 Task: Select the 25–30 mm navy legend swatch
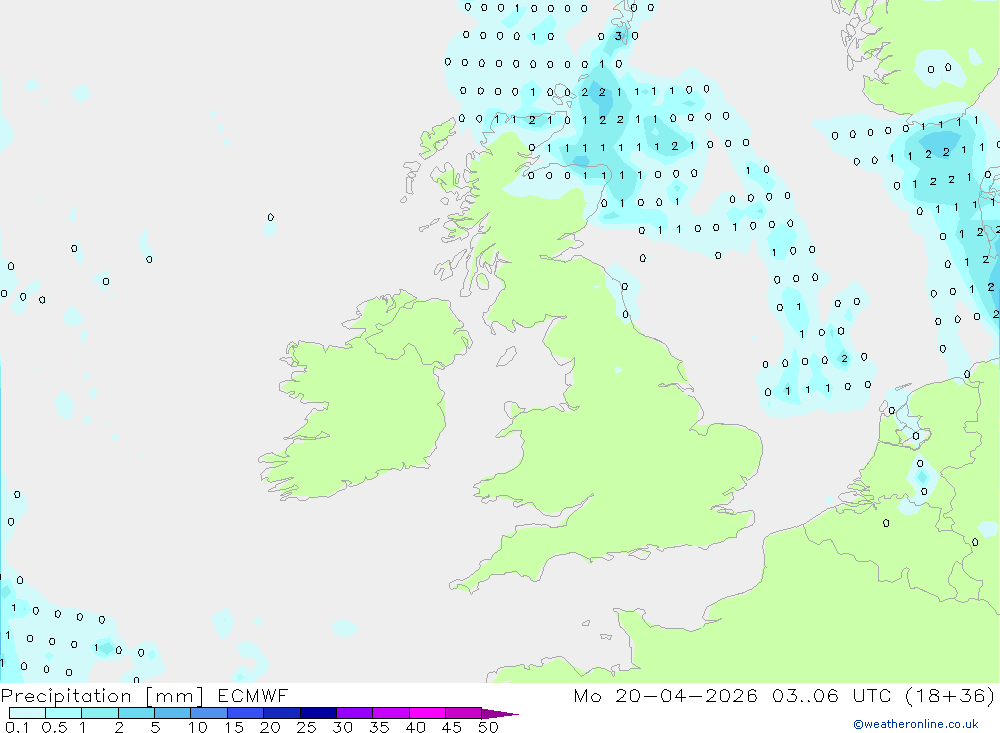pos(318,713)
